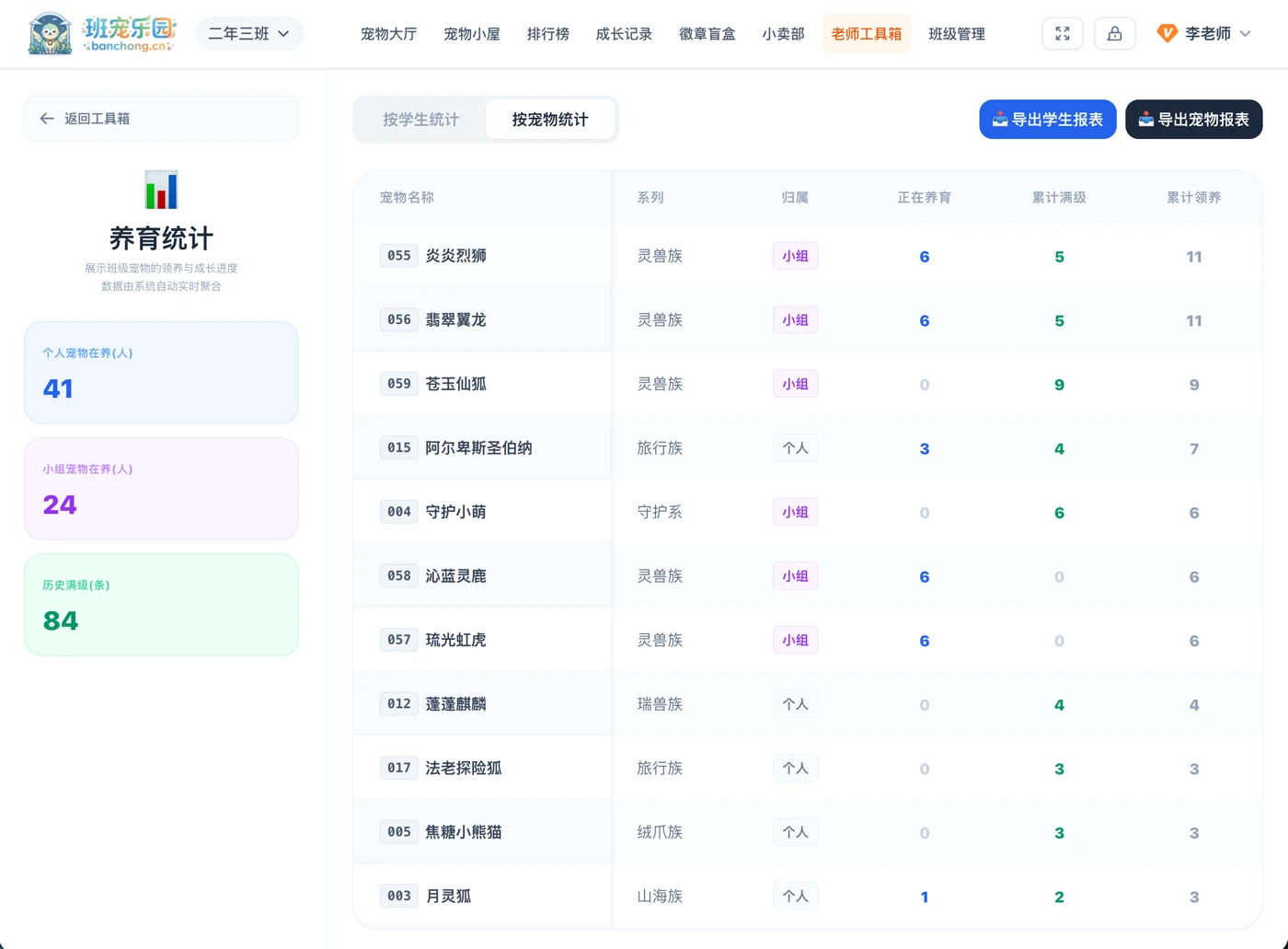
Task: Click the 班宠乐园 mascot logo icon
Action: [50, 34]
